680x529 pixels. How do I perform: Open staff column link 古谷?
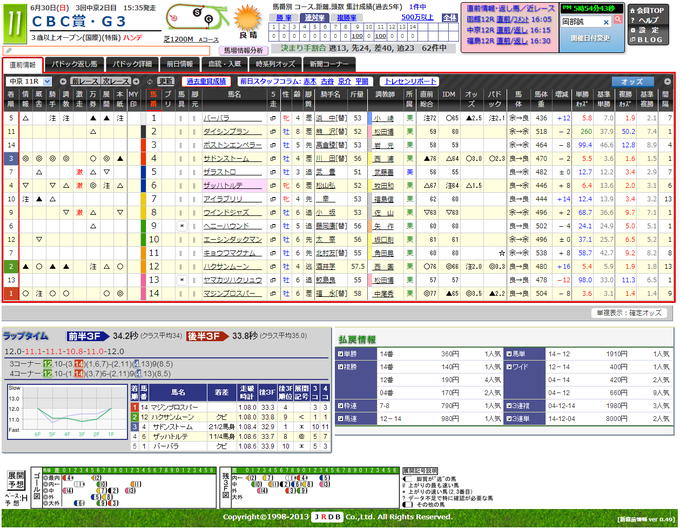click(x=327, y=82)
